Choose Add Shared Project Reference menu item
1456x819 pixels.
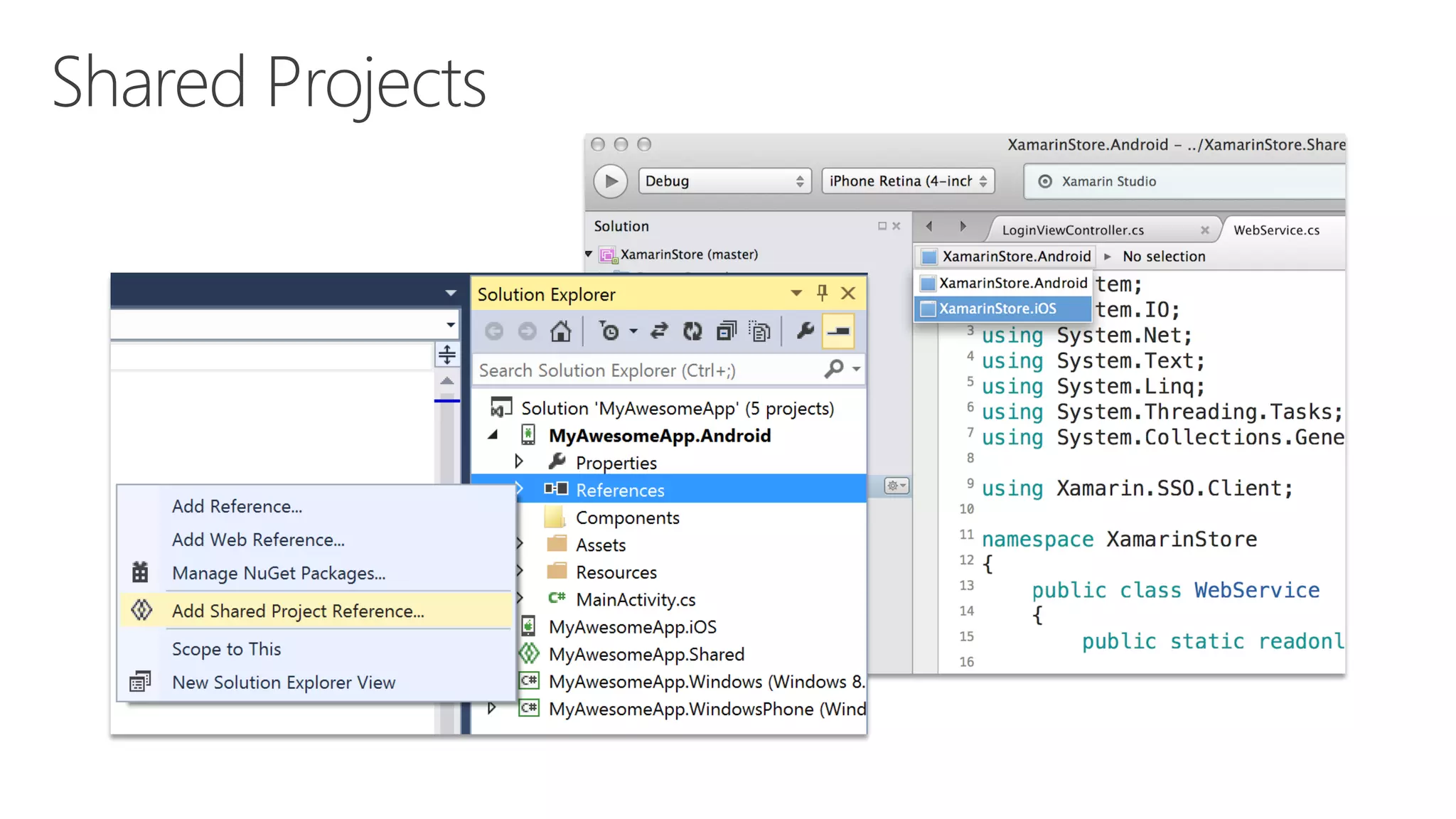[298, 611]
